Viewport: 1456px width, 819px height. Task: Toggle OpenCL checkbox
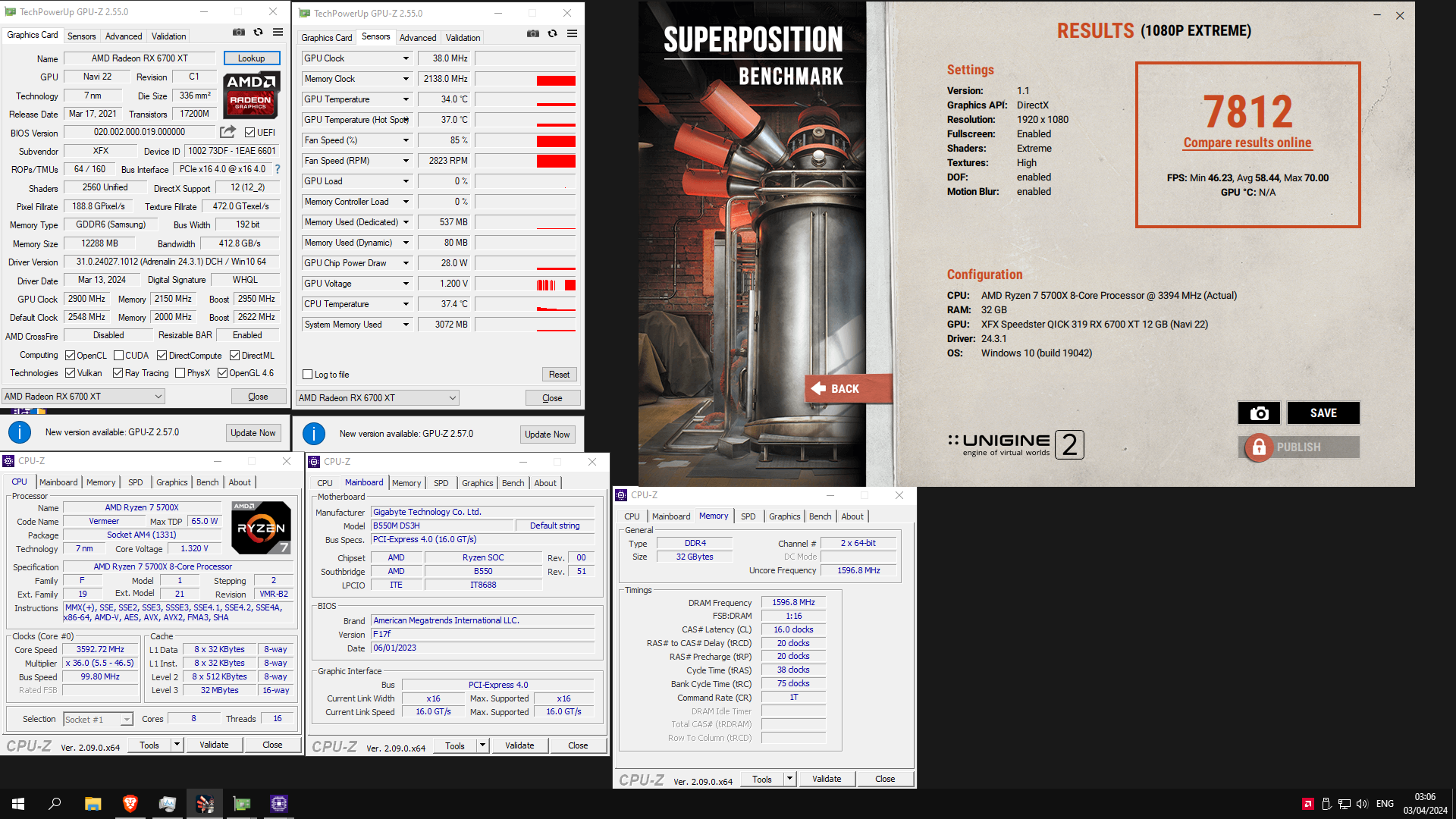point(70,356)
